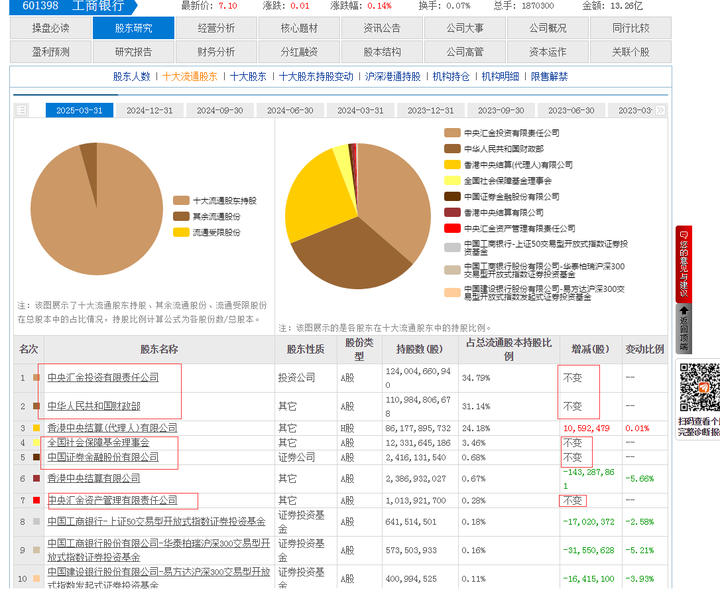
Task: Select the 2023-09-30 date tab
Action: [501, 110]
